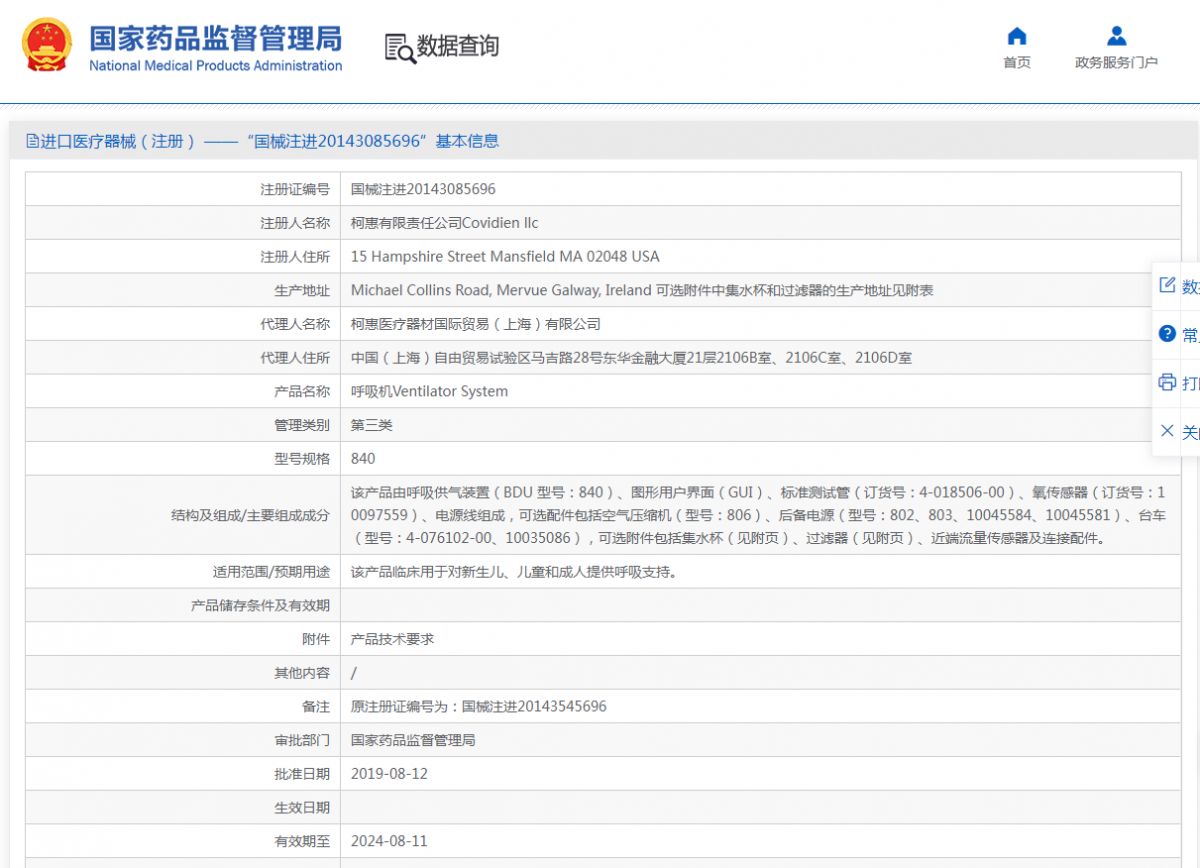Screen dimensions: 1200x868
Task: Go to 首页 home icon
Action: [x=1017, y=37]
